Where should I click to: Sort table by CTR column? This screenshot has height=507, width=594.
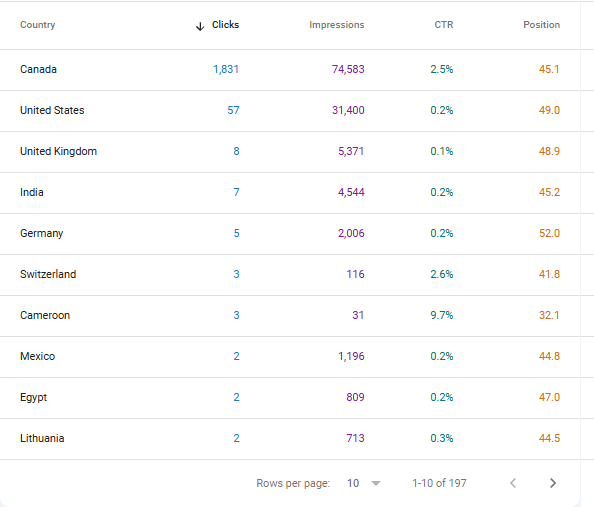tap(444, 25)
